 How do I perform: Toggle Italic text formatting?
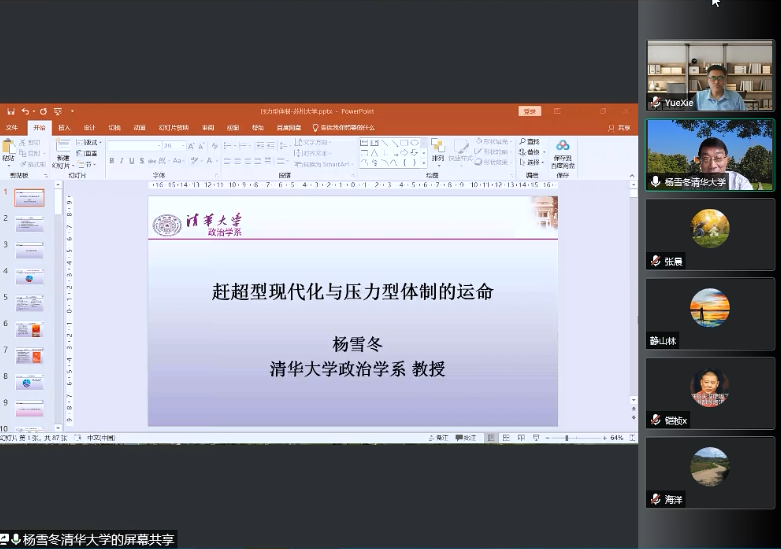(x=121, y=161)
